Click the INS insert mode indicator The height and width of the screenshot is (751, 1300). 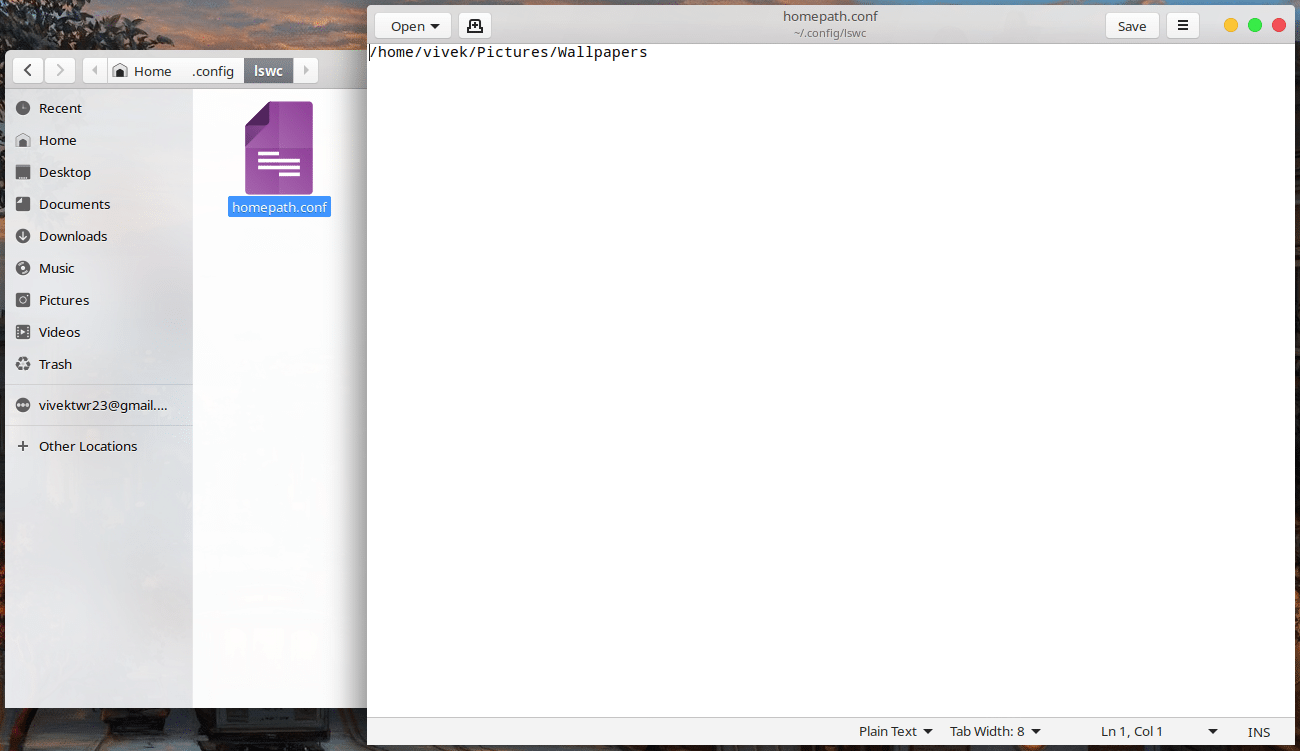coord(1259,732)
